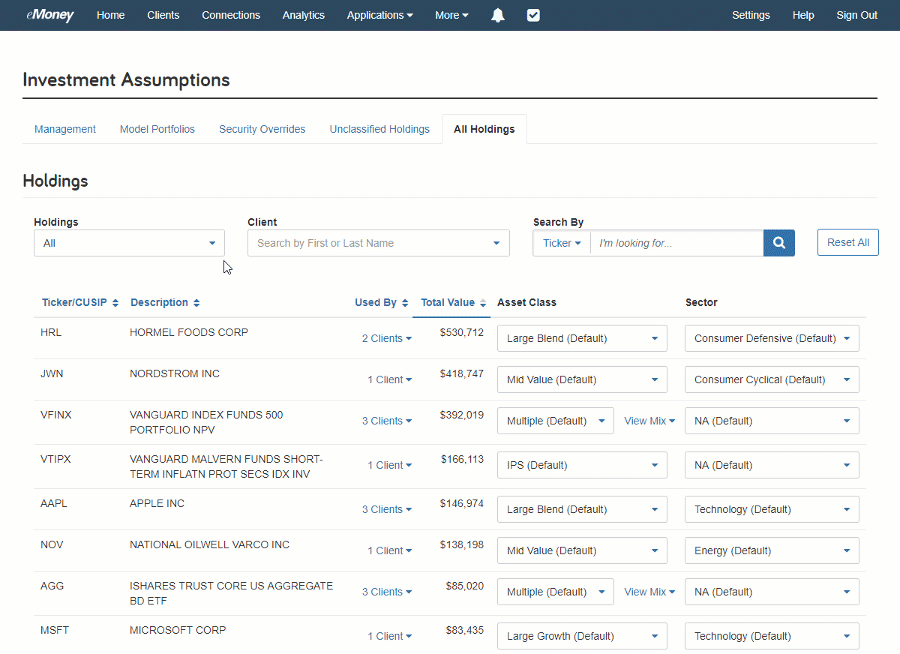
Task: Sort by the Ticker/CUSIP column arrows
Action: click(115, 303)
